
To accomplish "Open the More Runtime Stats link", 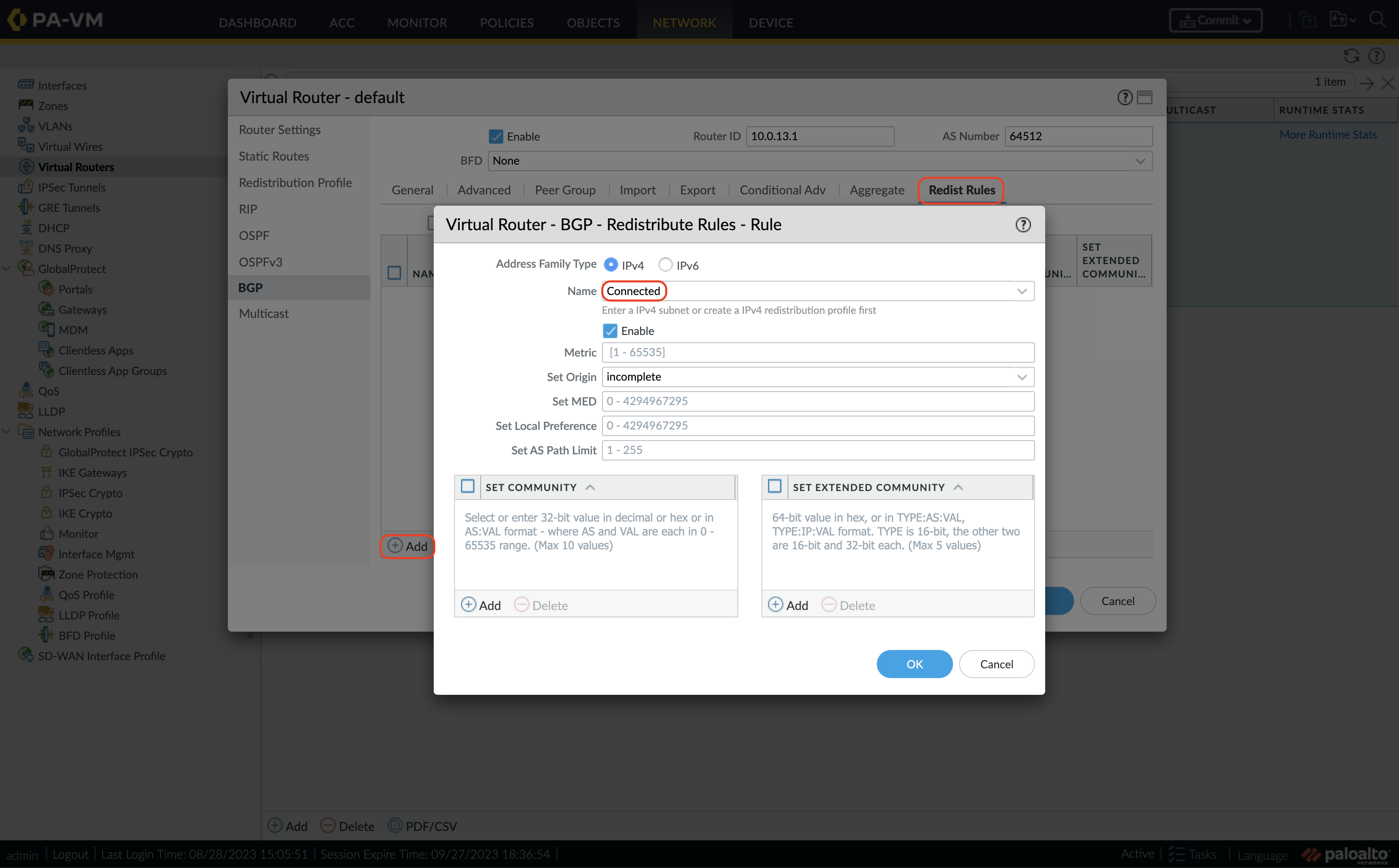I will click(x=1327, y=134).
